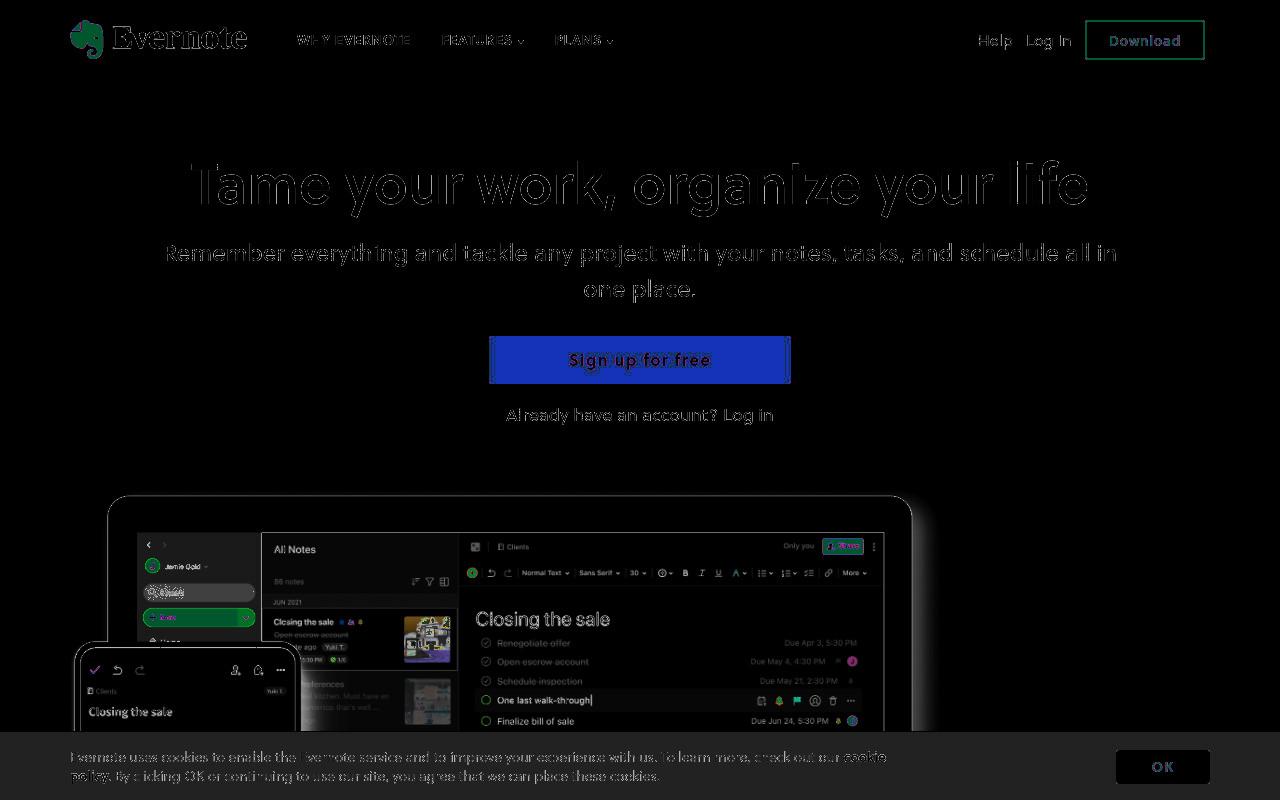The image size is (1280, 800).
Task: Select the Closing the sale note thumbnail
Action: coord(427,640)
